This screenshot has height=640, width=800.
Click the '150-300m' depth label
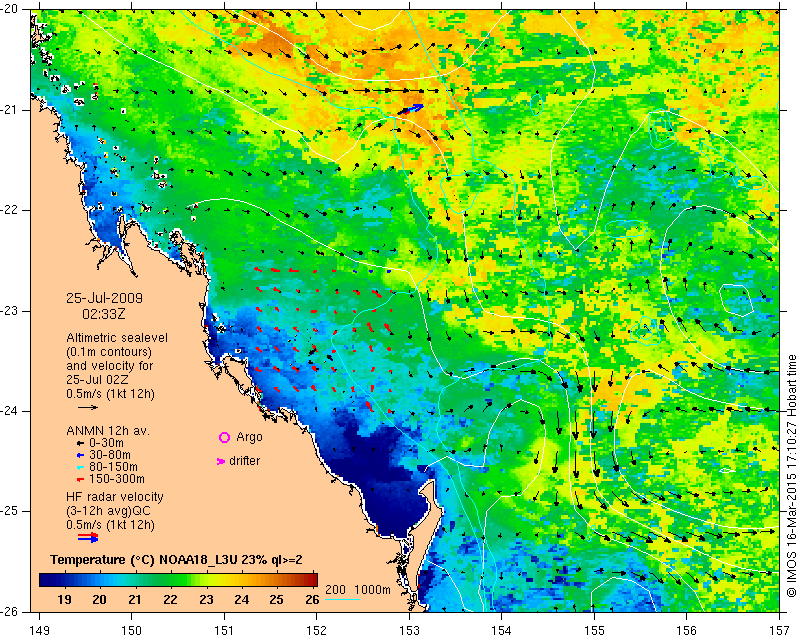point(117,479)
